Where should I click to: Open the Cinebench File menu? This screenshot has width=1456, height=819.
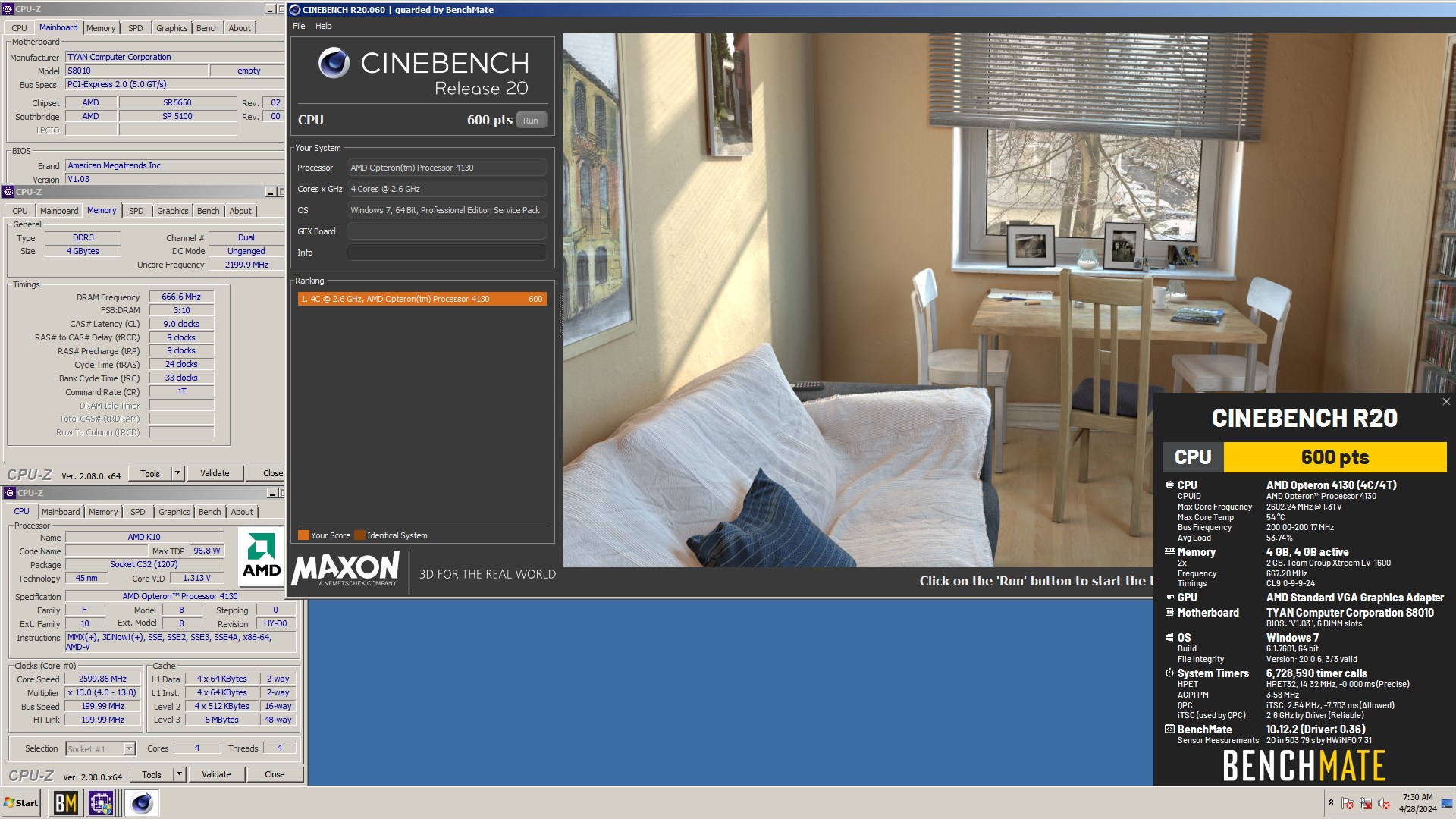[299, 26]
